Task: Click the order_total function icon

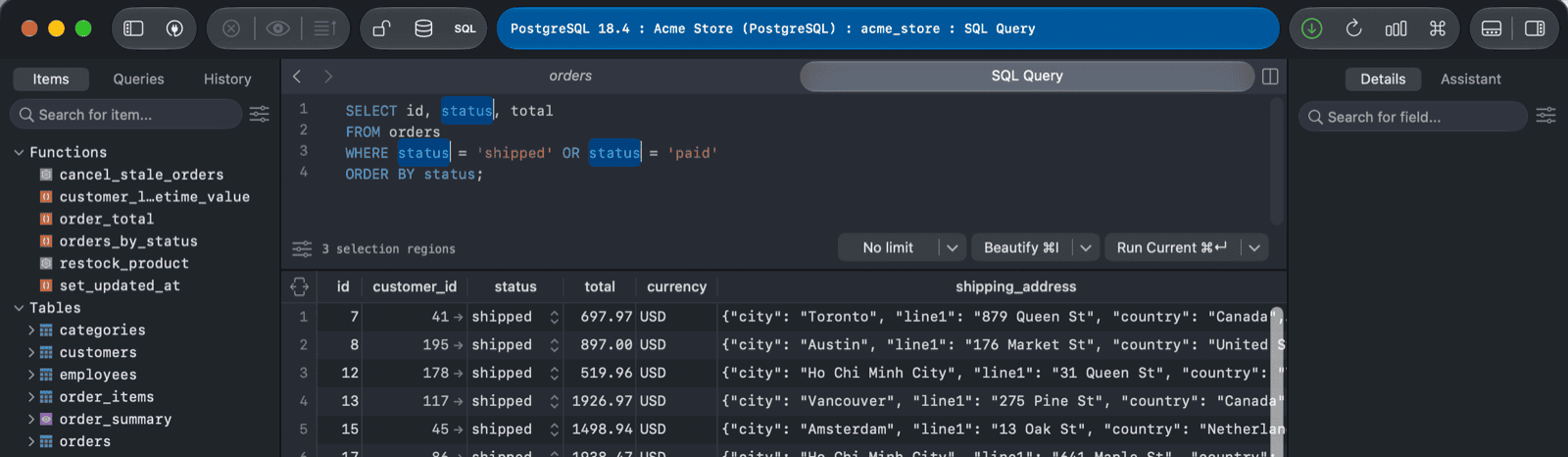Action: pos(46,219)
